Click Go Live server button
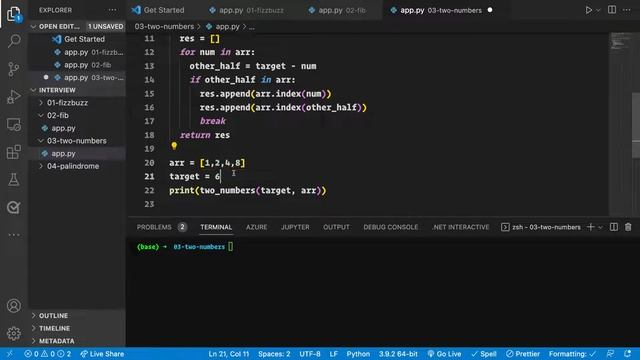This screenshot has height=360, width=640. pos(444,354)
